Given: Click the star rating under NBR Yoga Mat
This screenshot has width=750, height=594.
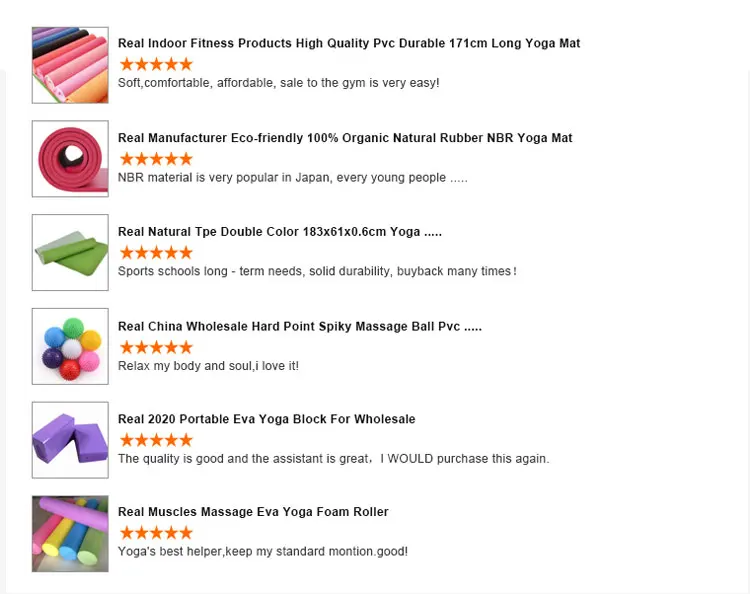Looking at the screenshot, I should tap(155, 159).
